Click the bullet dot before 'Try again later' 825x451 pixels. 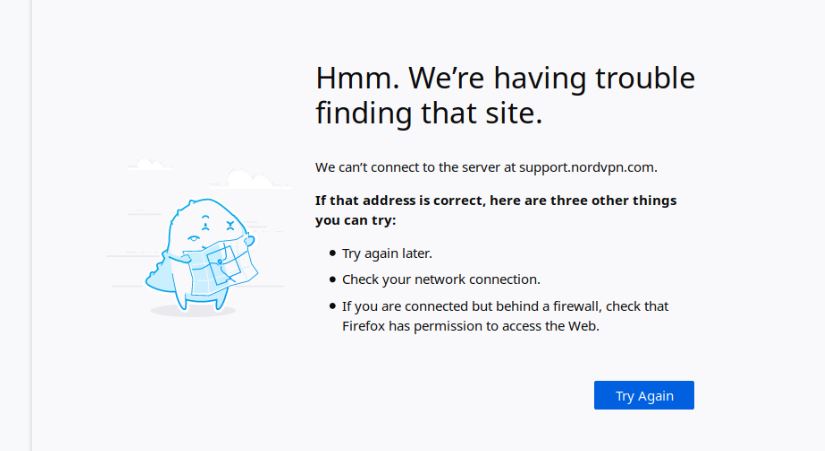pos(332,253)
